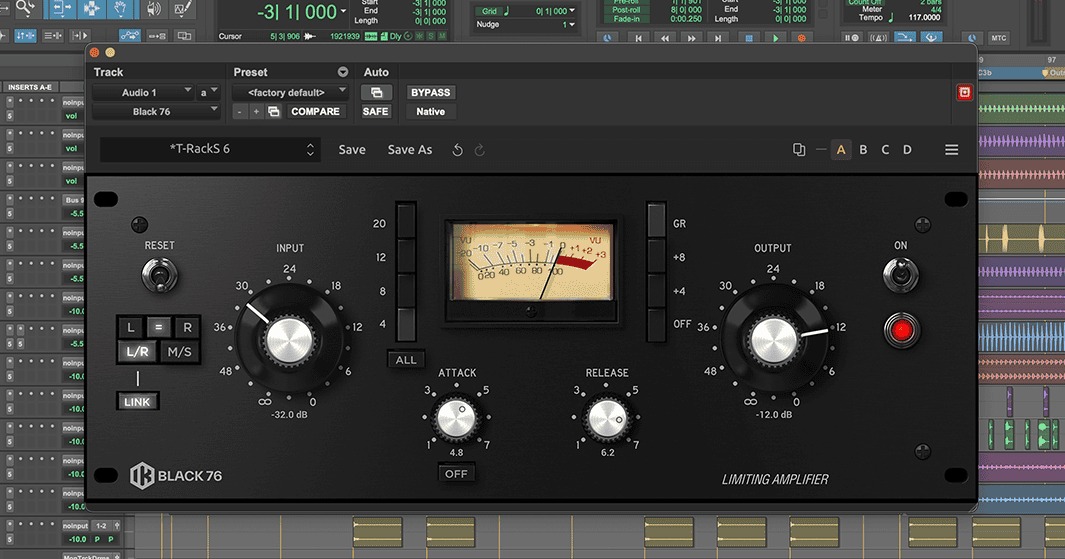The height and width of the screenshot is (559, 1065).
Task: Open the main counter format dropdown arrow
Action: [343, 12]
